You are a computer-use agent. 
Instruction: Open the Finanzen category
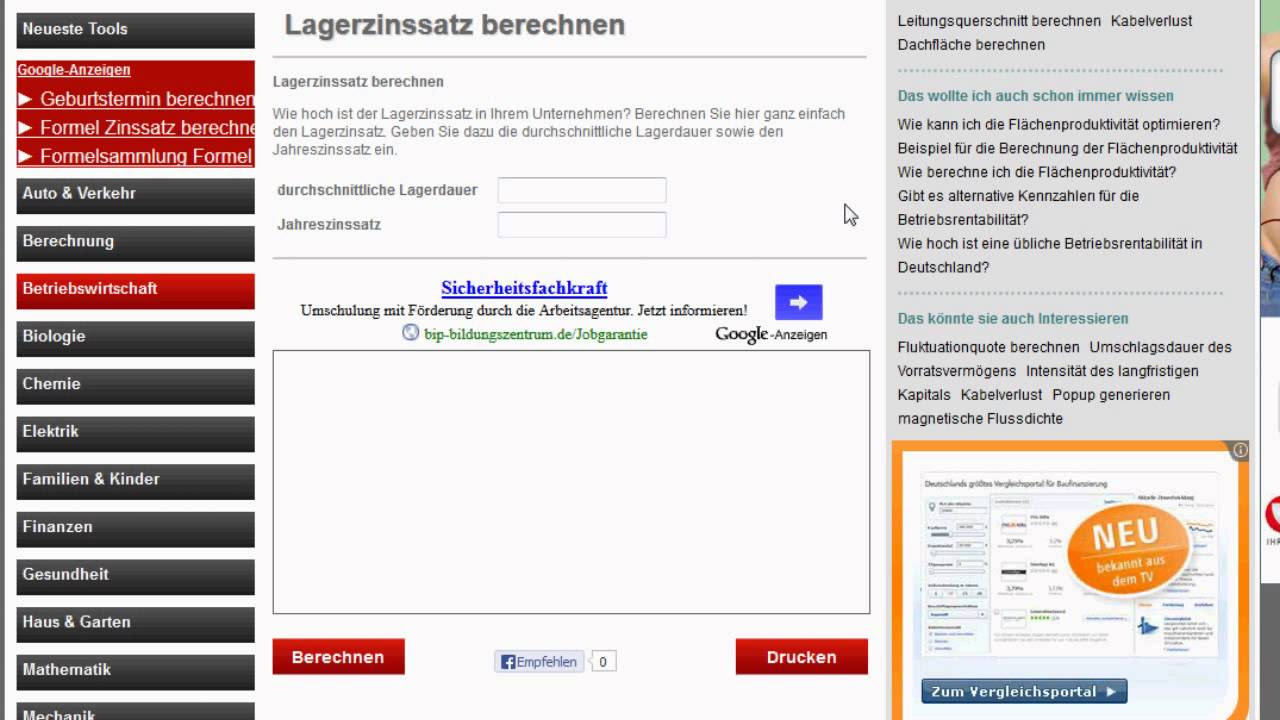pyautogui.click(x=136, y=528)
